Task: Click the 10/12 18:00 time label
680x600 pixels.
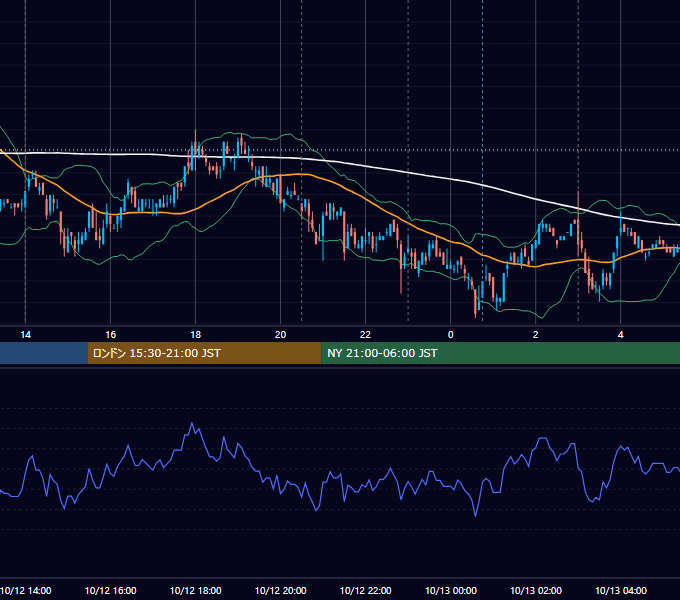Action: click(196, 590)
